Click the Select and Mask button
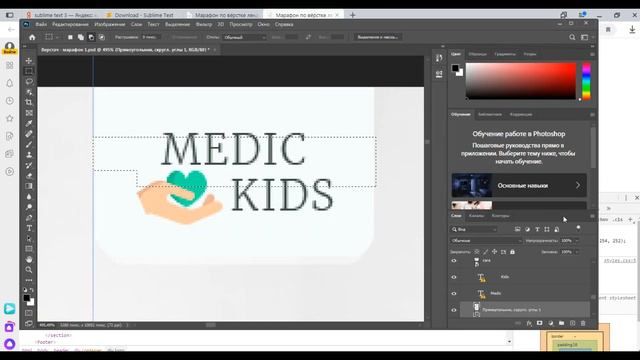The height and width of the screenshot is (360, 640). click(378, 37)
